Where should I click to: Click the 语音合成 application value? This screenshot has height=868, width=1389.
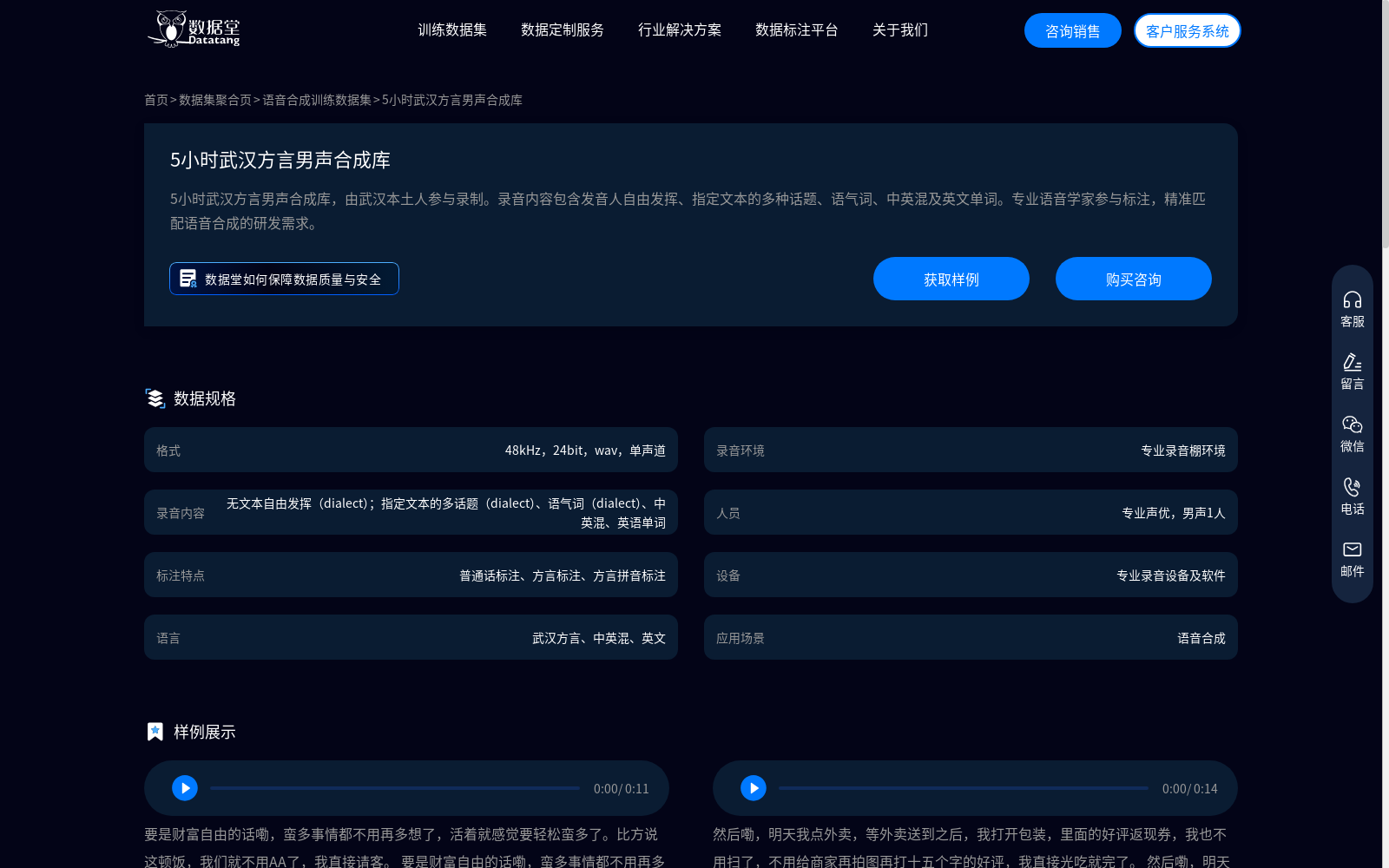tap(1201, 638)
